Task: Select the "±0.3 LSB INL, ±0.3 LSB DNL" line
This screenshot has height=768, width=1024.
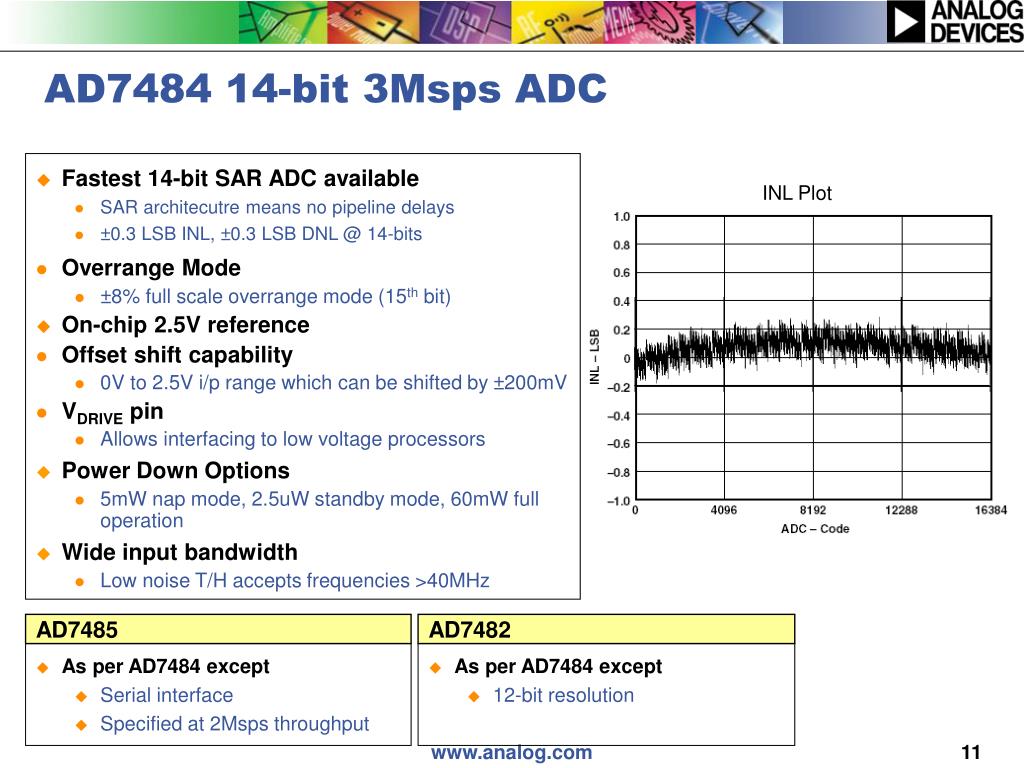Action: pos(261,234)
